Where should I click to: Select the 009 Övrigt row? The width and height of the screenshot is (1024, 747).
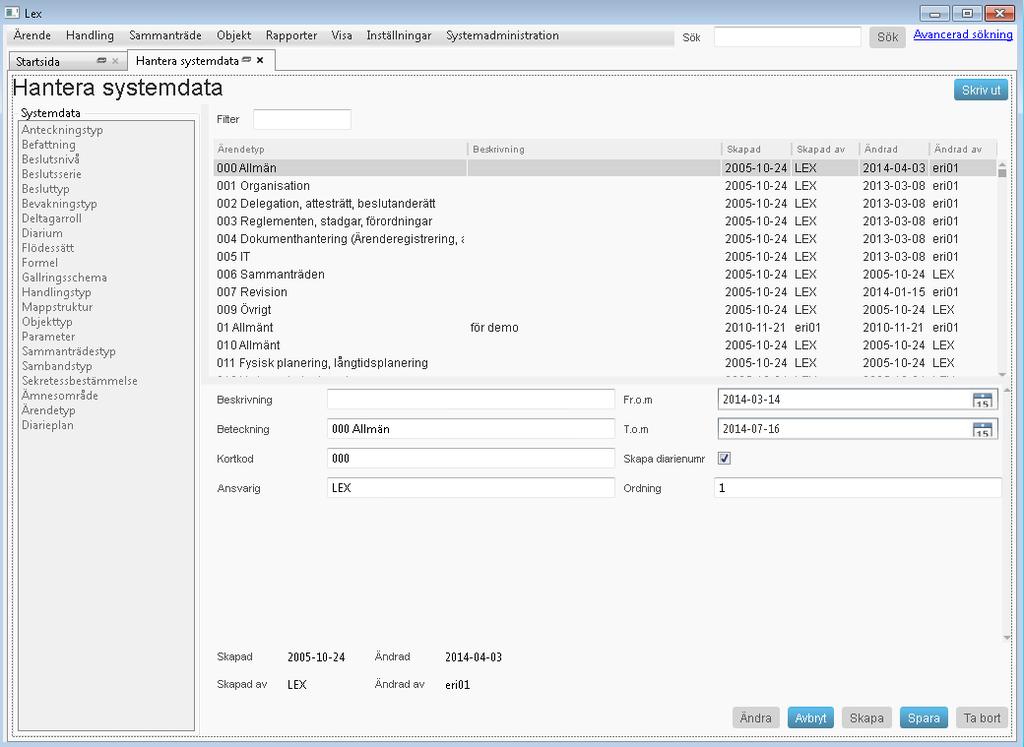pos(605,310)
